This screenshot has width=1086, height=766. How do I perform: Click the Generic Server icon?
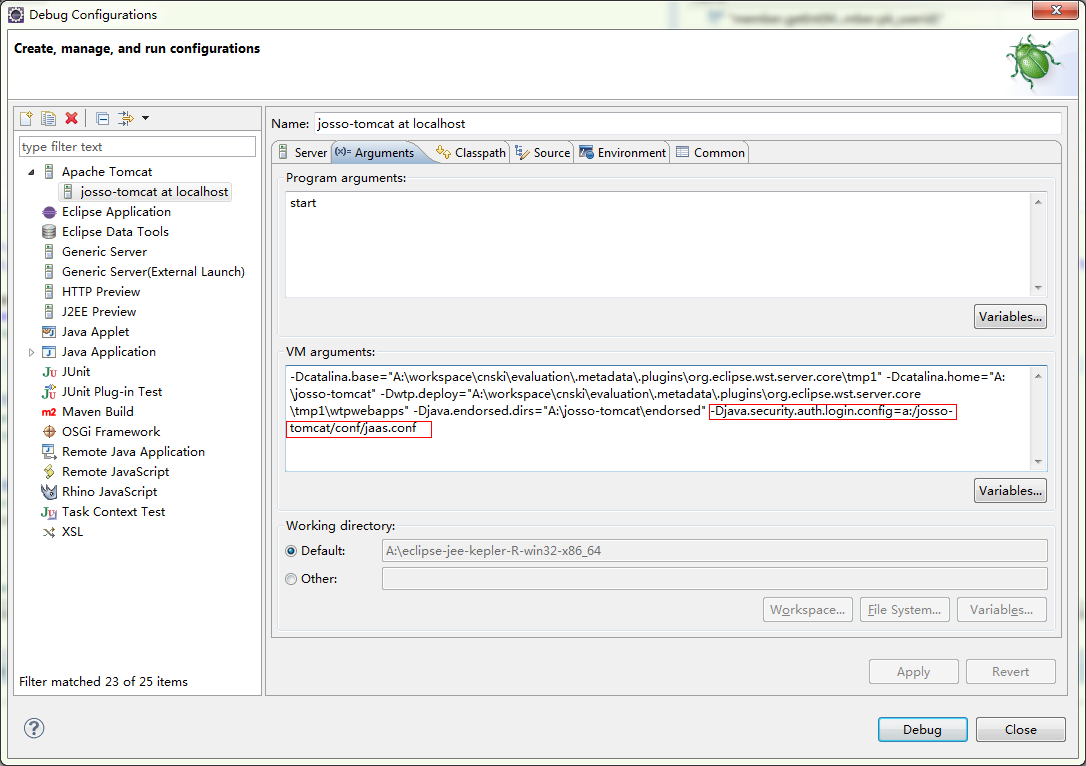coord(49,252)
